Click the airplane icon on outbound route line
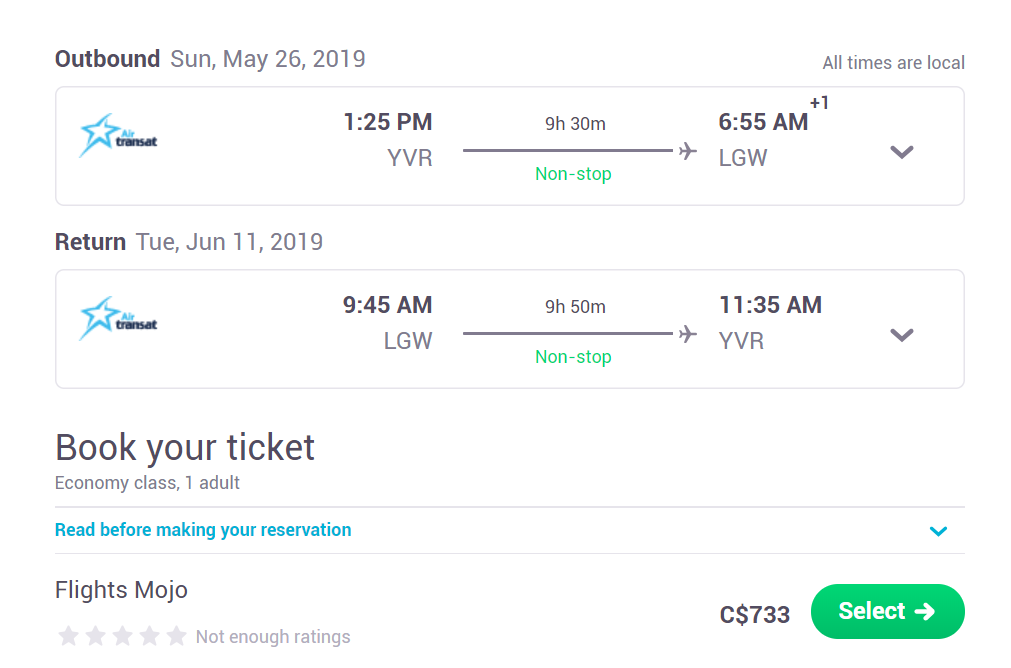 coord(688,151)
